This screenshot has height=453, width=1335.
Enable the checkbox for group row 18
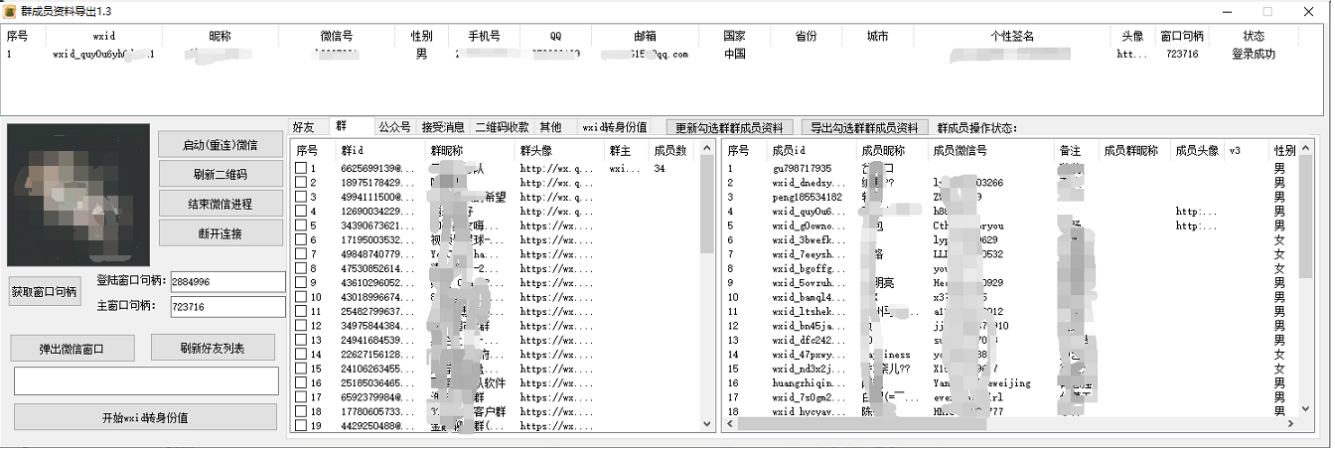click(301, 412)
